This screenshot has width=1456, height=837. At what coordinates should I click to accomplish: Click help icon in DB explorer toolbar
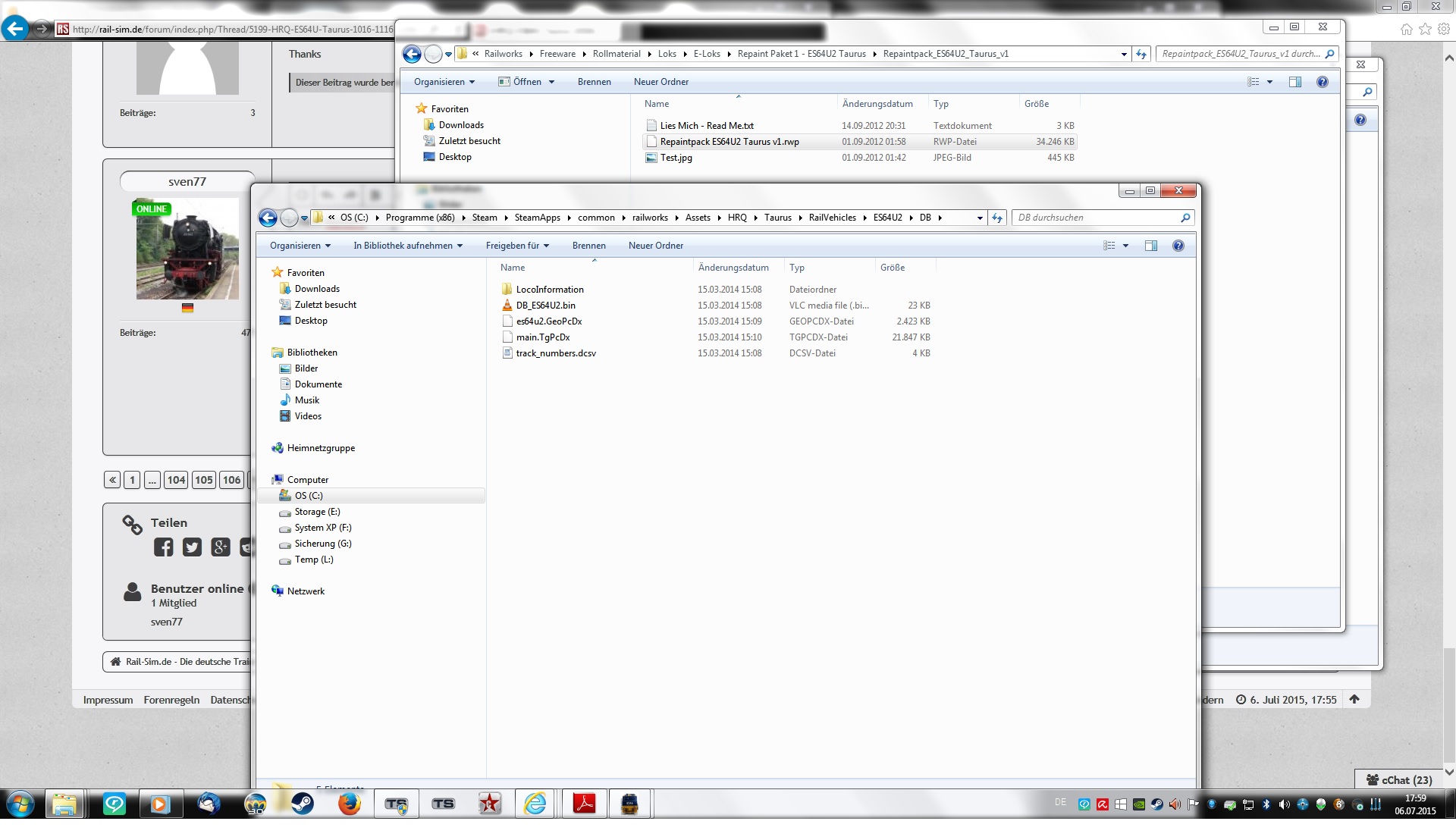1178,246
